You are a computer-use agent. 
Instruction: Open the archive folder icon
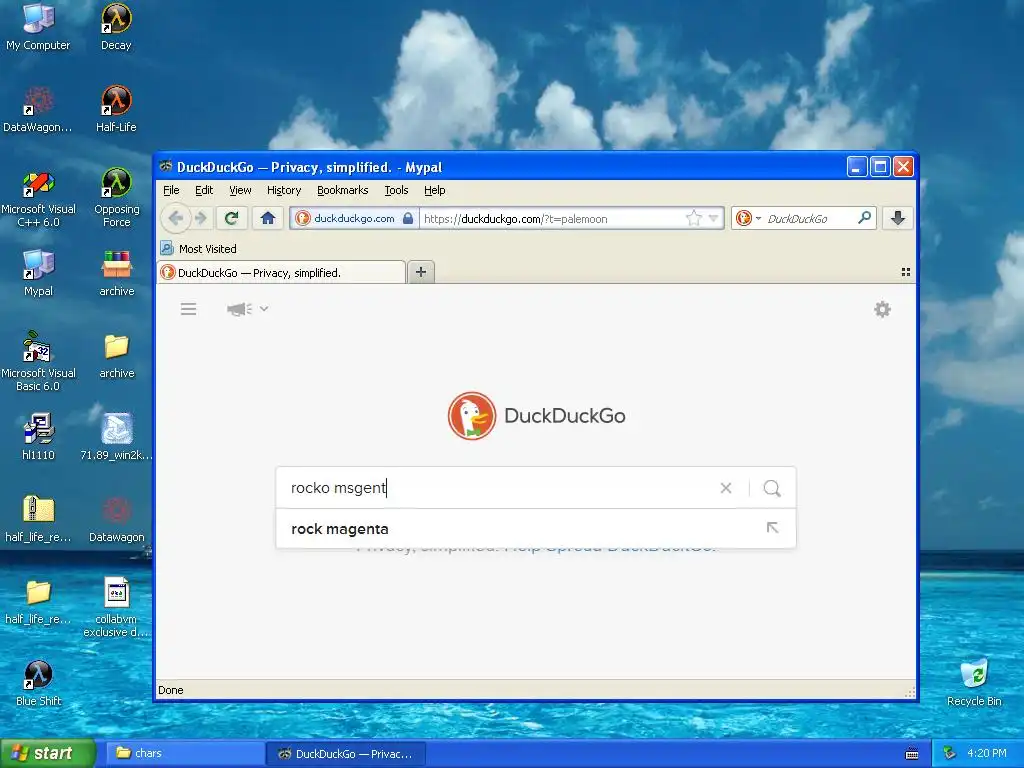coord(116,355)
